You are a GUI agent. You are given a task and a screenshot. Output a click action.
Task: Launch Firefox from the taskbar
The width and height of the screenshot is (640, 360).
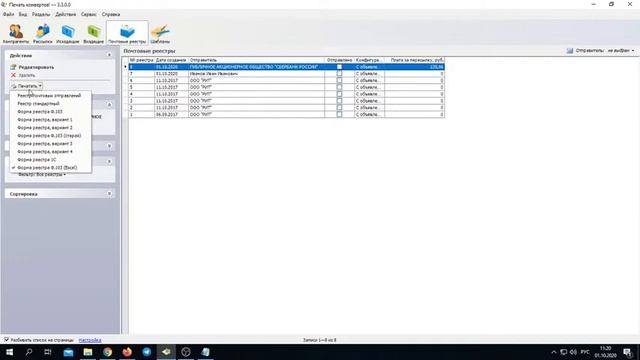point(127,352)
